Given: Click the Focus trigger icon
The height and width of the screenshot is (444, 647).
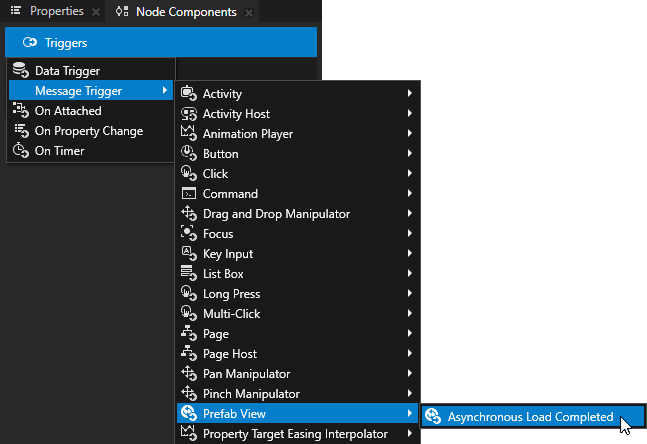Looking at the screenshot, I should [189, 234].
